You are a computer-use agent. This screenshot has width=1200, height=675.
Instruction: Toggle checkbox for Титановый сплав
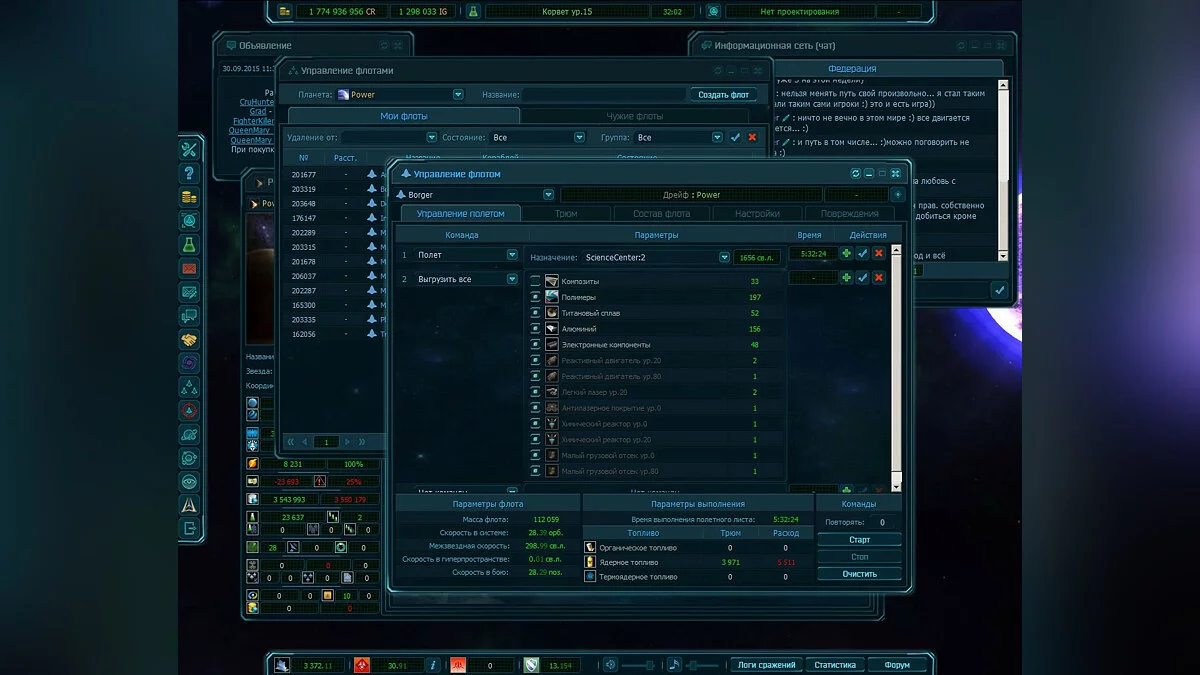click(x=535, y=313)
